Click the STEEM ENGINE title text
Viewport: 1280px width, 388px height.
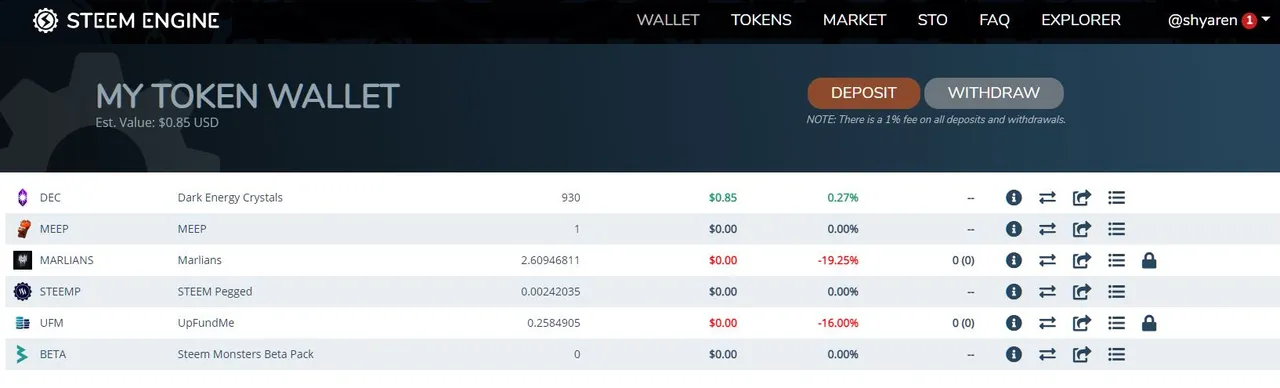(143, 21)
